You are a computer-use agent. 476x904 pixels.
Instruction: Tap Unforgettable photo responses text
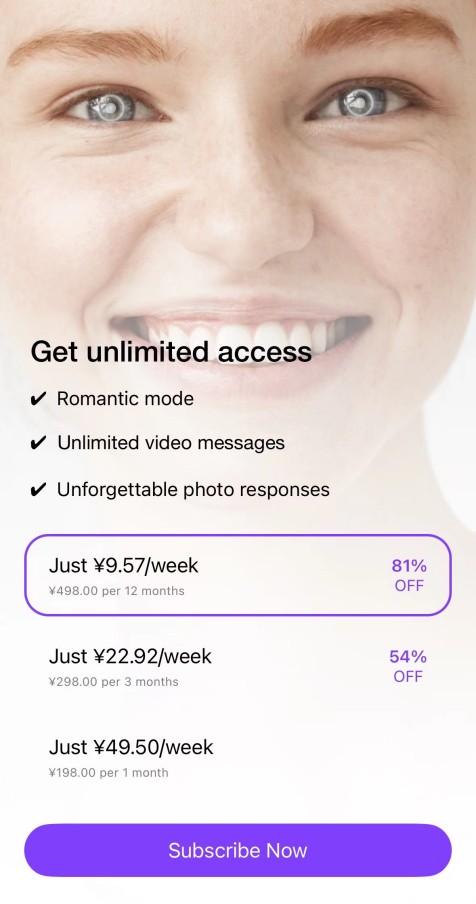pos(193,489)
